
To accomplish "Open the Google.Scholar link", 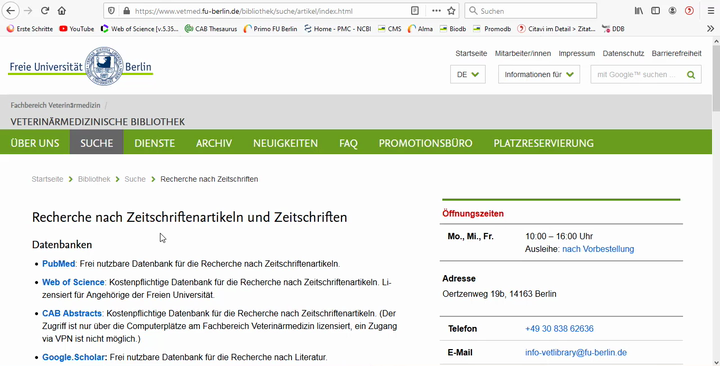I will tap(74, 357).
